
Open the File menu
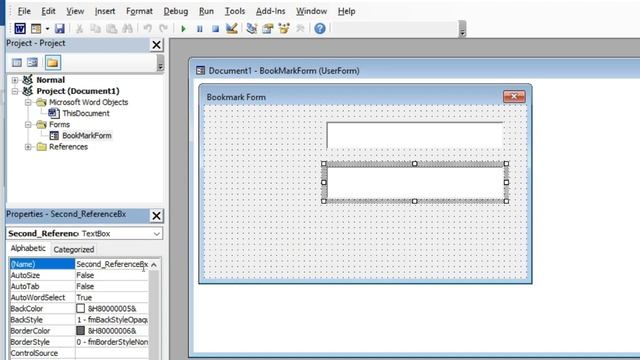(24, 11)
